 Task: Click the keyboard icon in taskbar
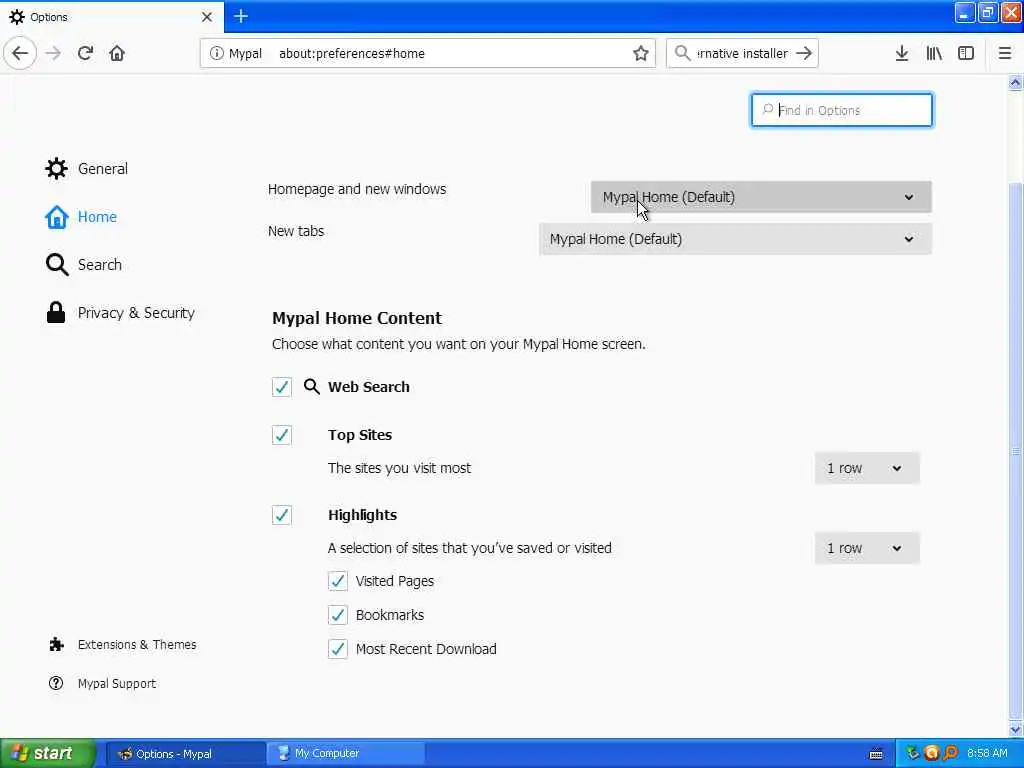point(876,754)
